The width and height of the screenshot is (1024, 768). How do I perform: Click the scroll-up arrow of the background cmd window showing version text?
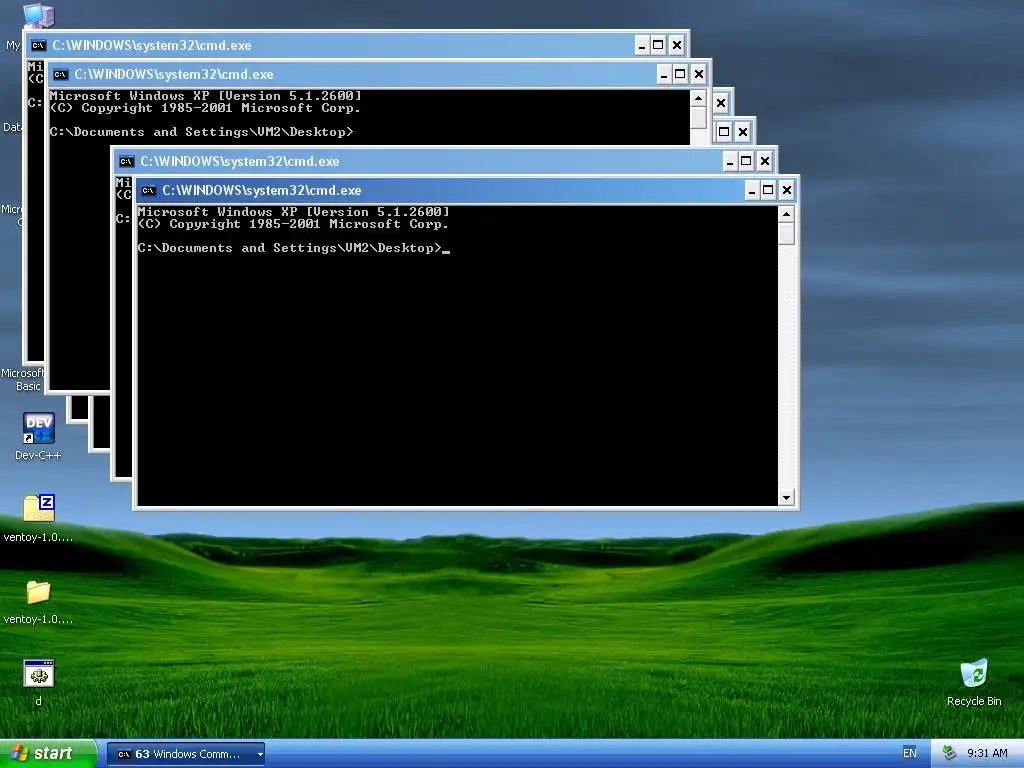pos(698,99)
